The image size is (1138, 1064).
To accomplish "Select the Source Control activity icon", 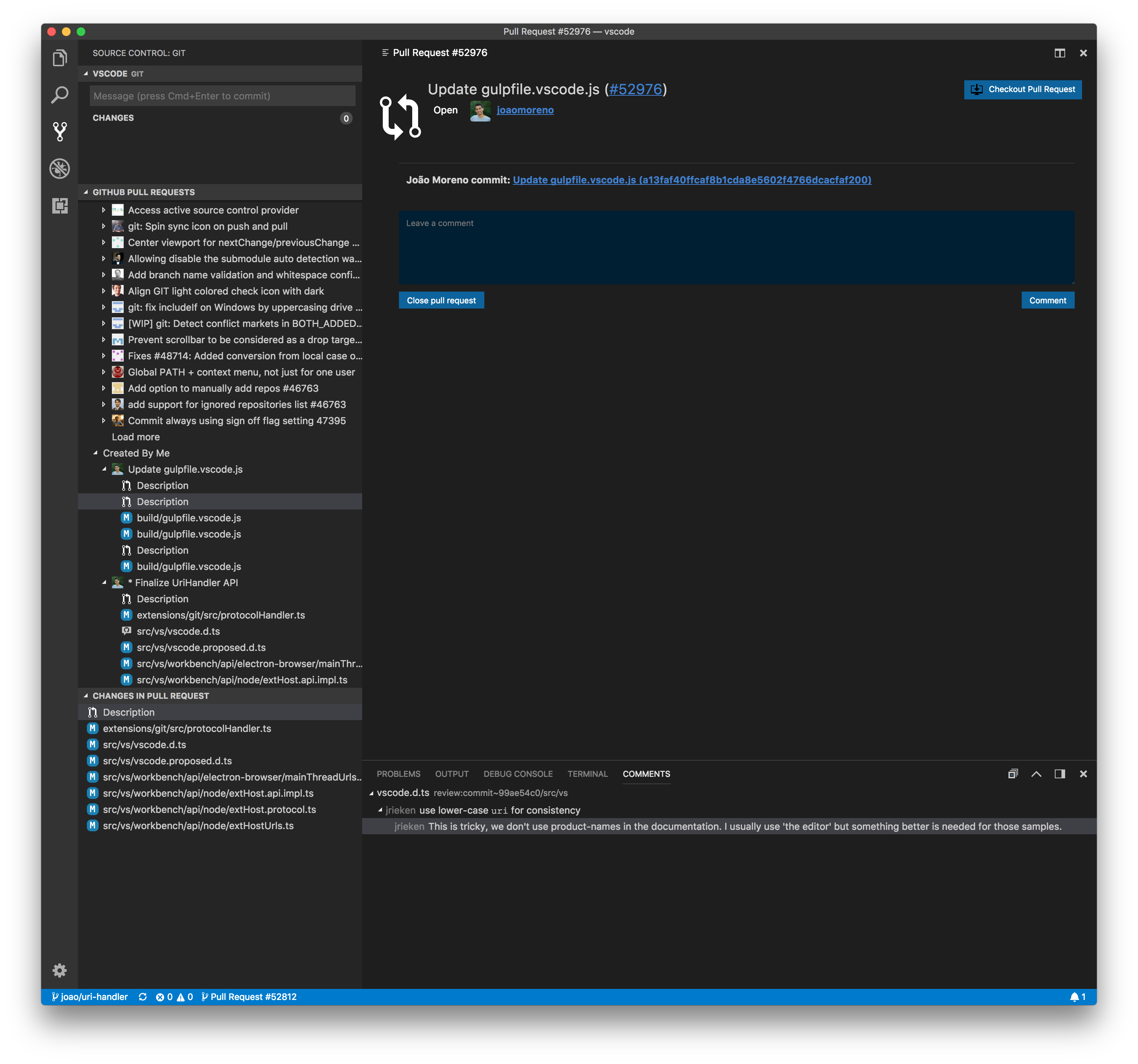I will pyautogui.click(x=60, y=132).
